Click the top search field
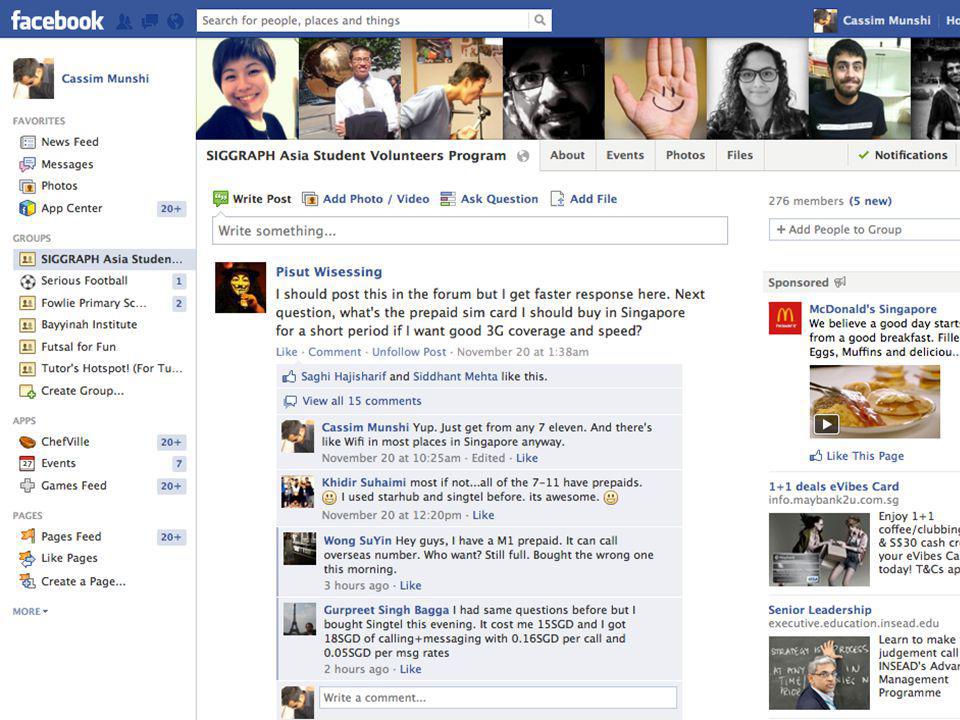960x720 pixels. [362, 20]
